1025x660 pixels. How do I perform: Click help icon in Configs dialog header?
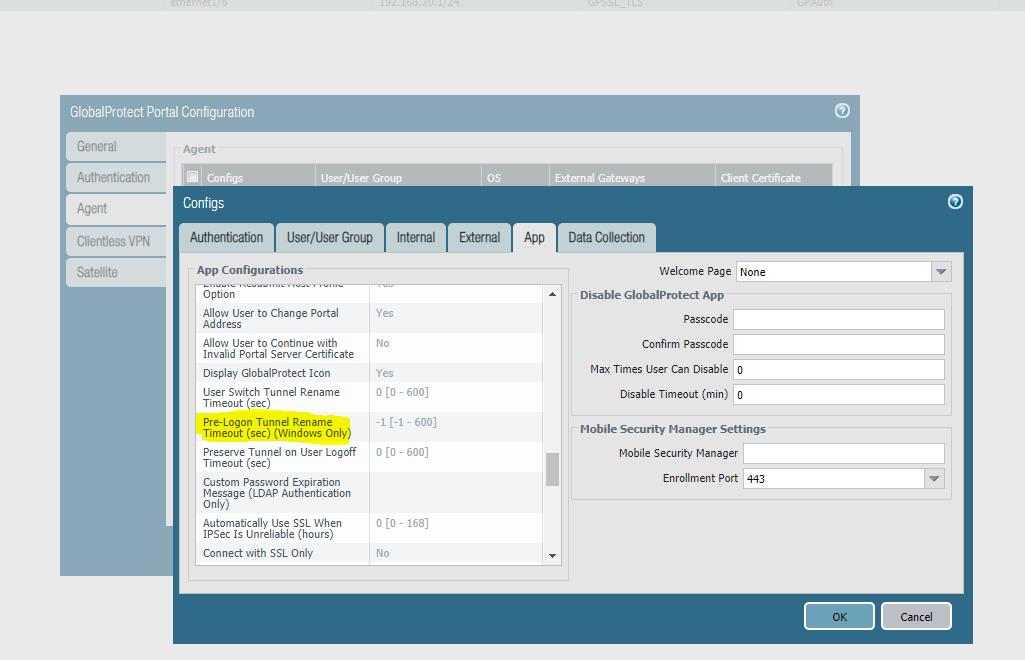[x=955, y=202]
